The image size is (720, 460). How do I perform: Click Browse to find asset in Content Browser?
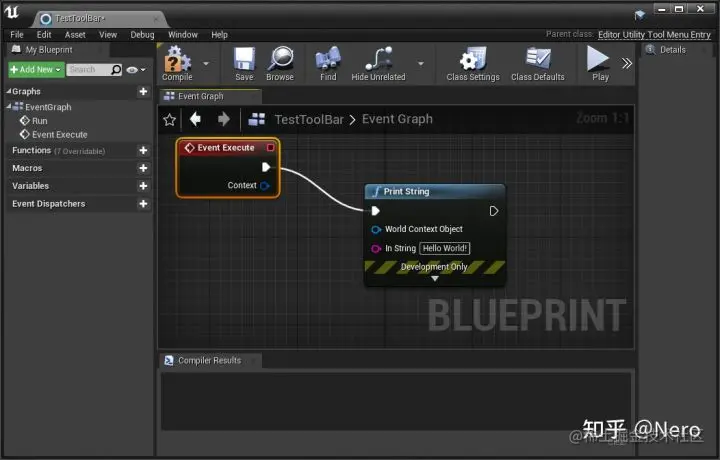click(280, 64)
